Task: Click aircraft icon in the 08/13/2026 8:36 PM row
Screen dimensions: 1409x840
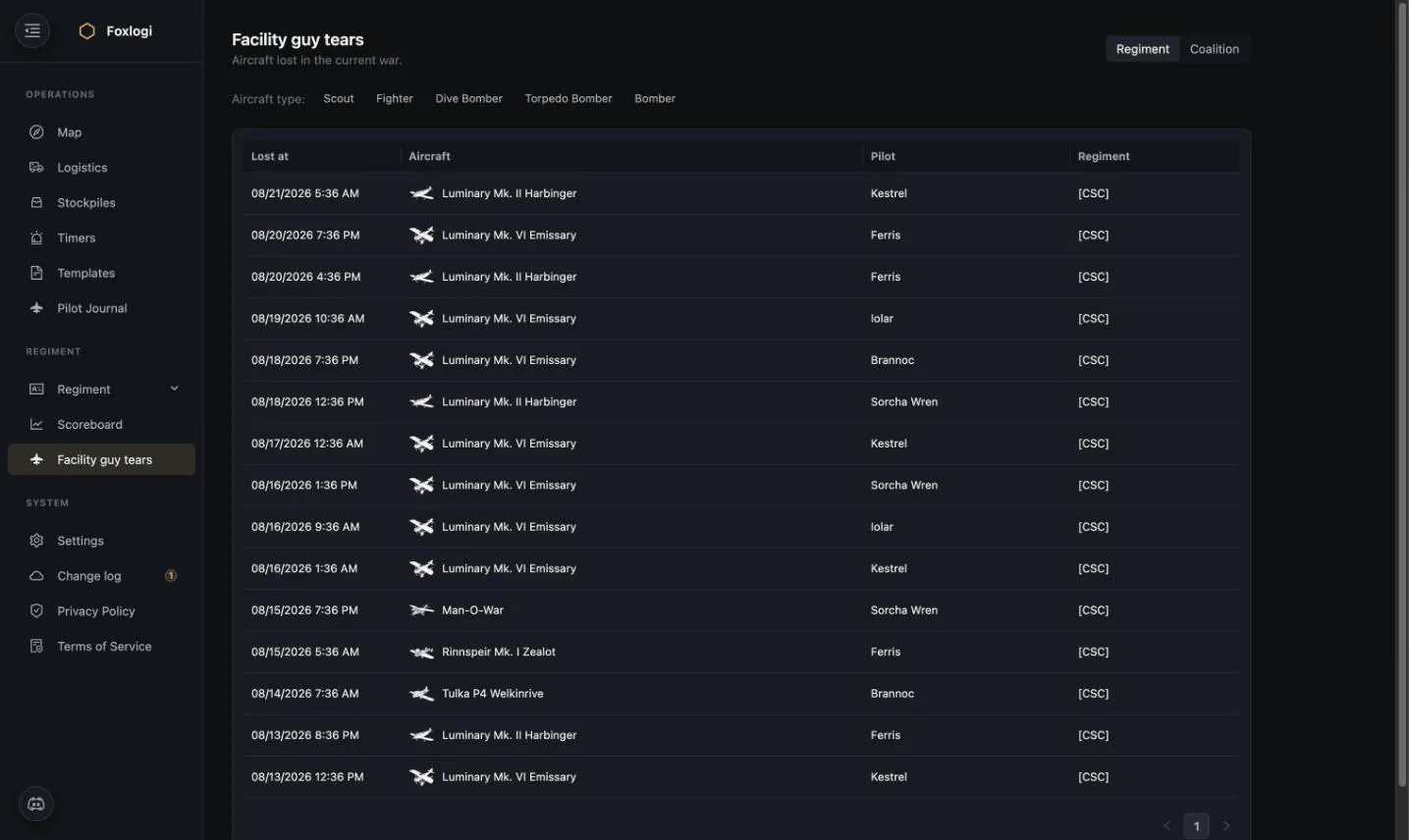Action: coord(421,735)
